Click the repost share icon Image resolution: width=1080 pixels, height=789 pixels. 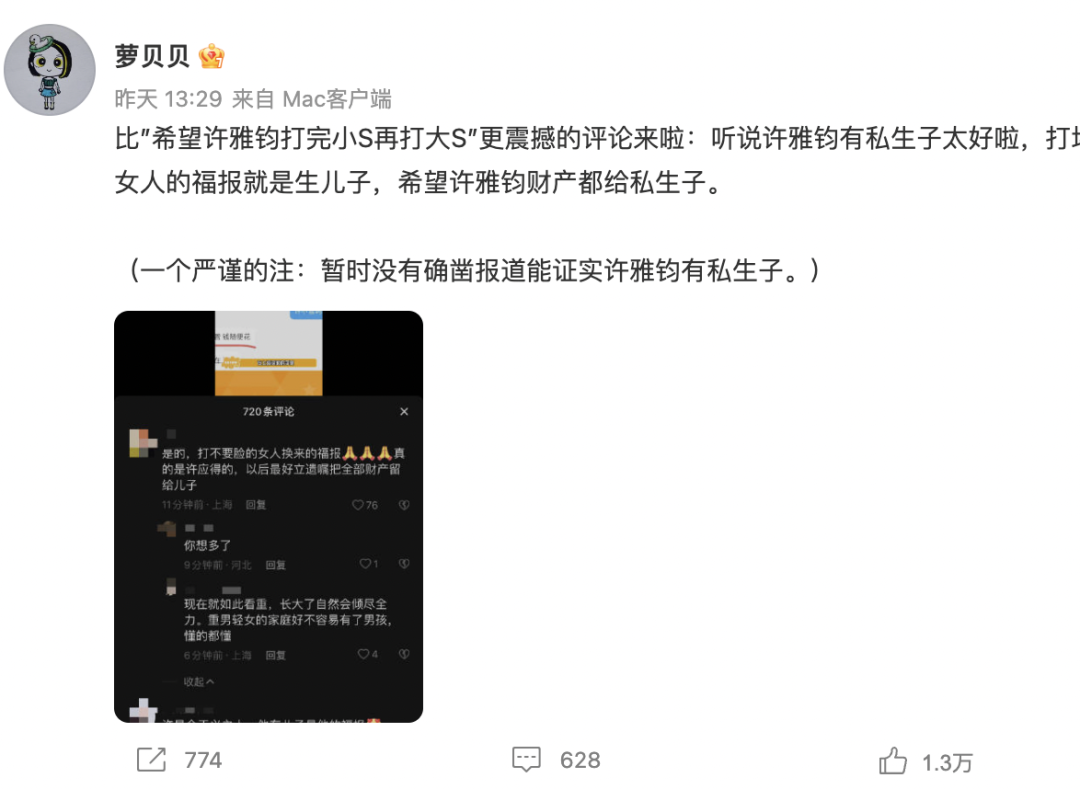(x=152, y=759)
